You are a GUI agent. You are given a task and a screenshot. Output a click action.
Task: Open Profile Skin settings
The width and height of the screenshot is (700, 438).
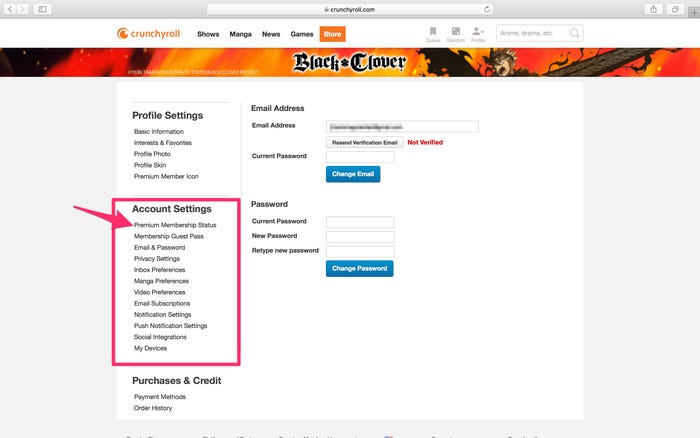[x=150, y=165]
